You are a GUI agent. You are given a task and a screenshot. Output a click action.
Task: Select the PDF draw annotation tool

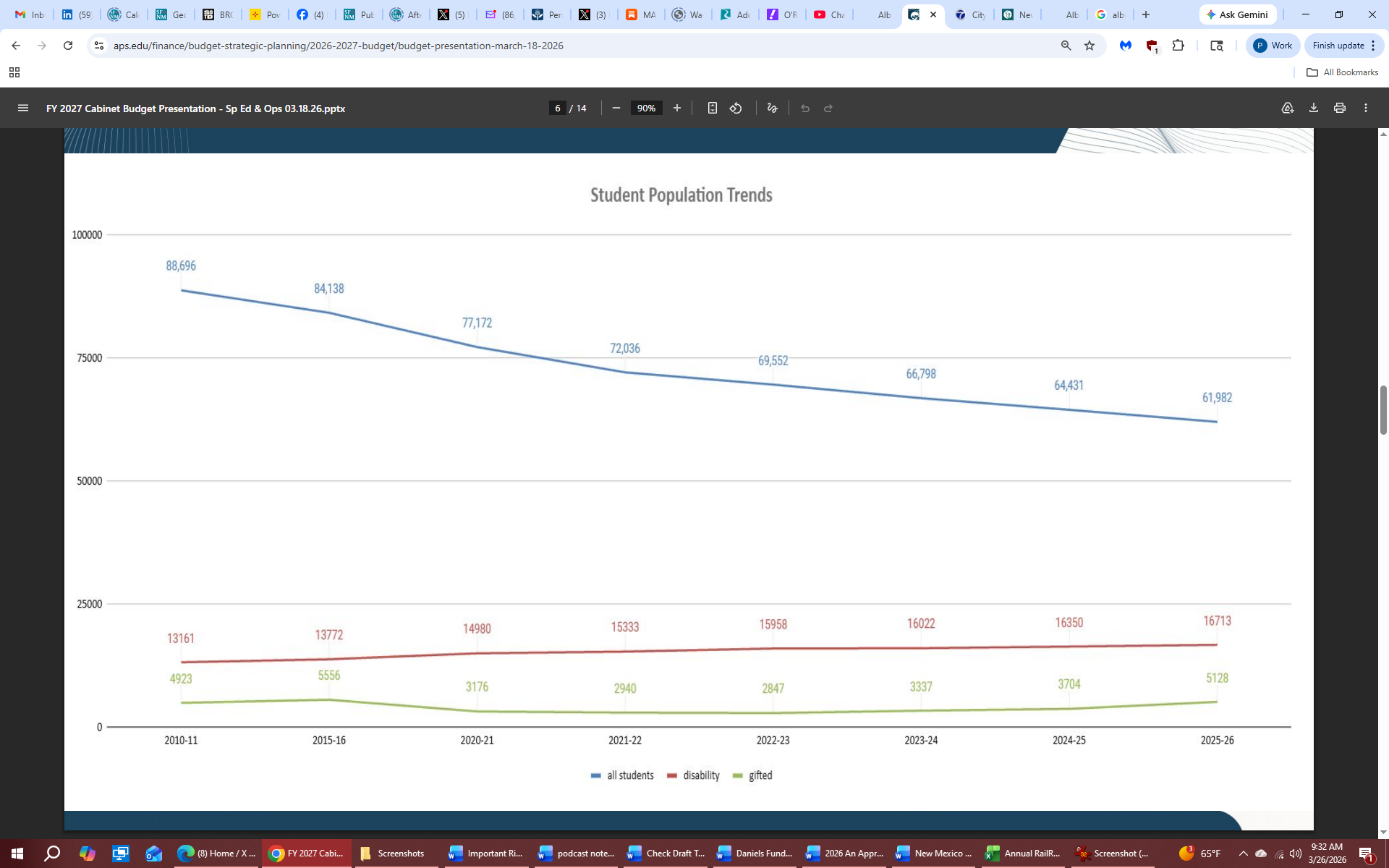click(772, 108)
